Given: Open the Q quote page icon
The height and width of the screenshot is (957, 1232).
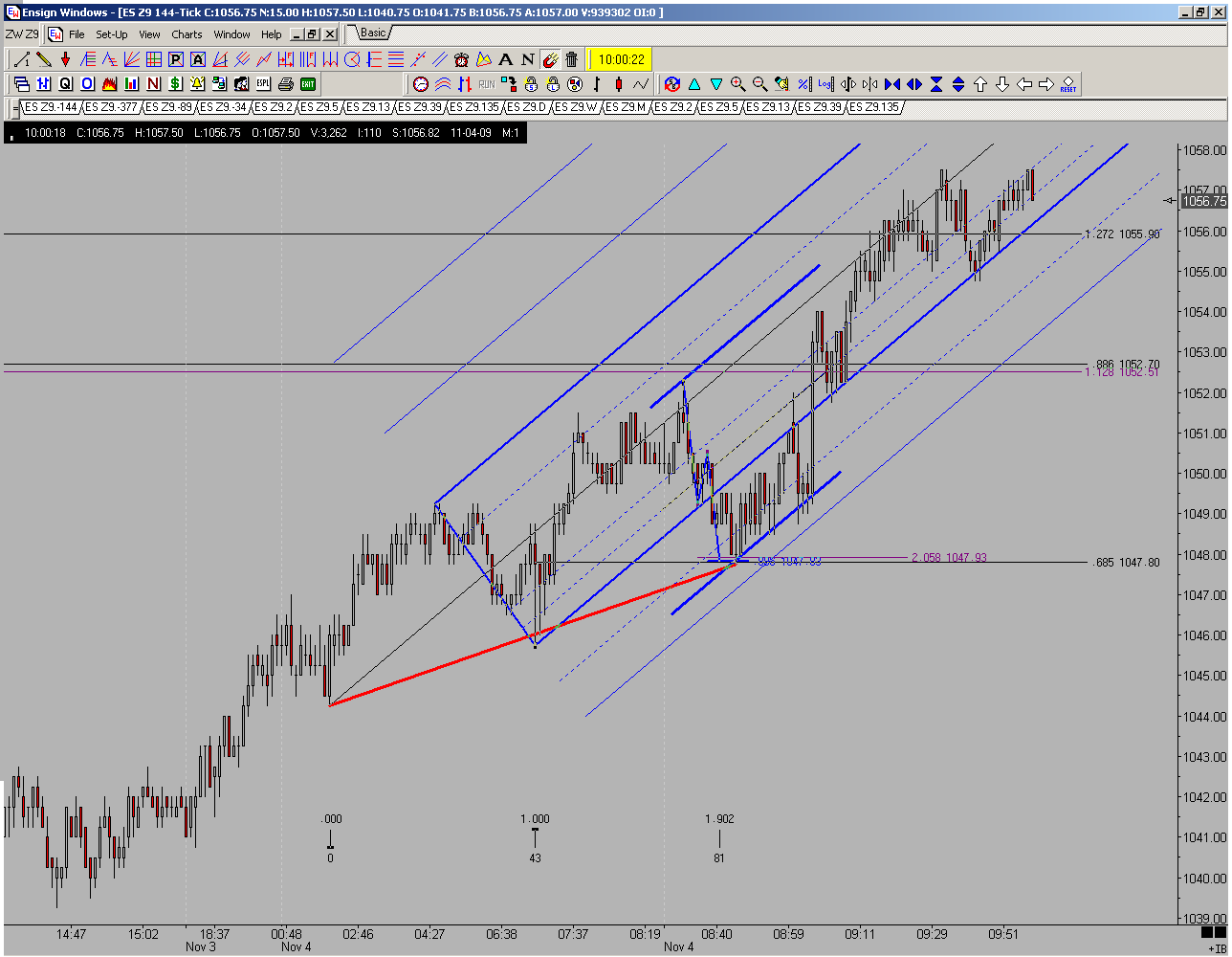Looking at the screenshot, I should [x=65, y=84].
